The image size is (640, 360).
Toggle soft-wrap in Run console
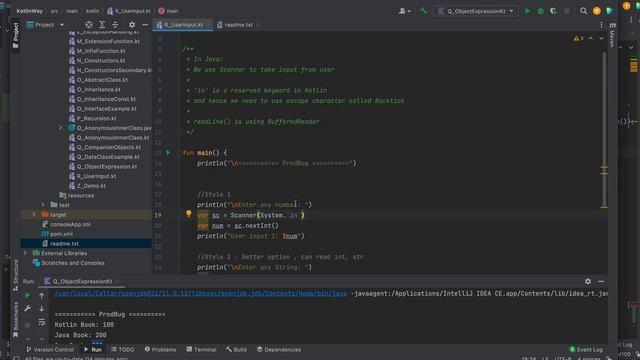point(42,322)
